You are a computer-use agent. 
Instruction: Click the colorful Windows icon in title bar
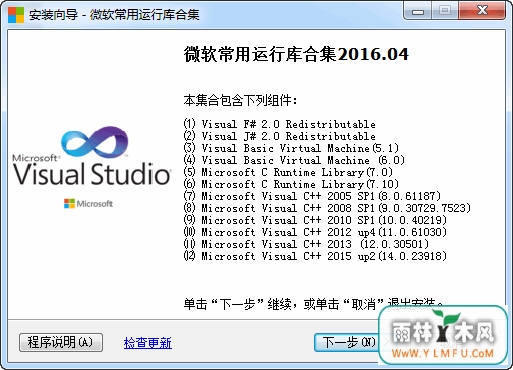point(16,15)
